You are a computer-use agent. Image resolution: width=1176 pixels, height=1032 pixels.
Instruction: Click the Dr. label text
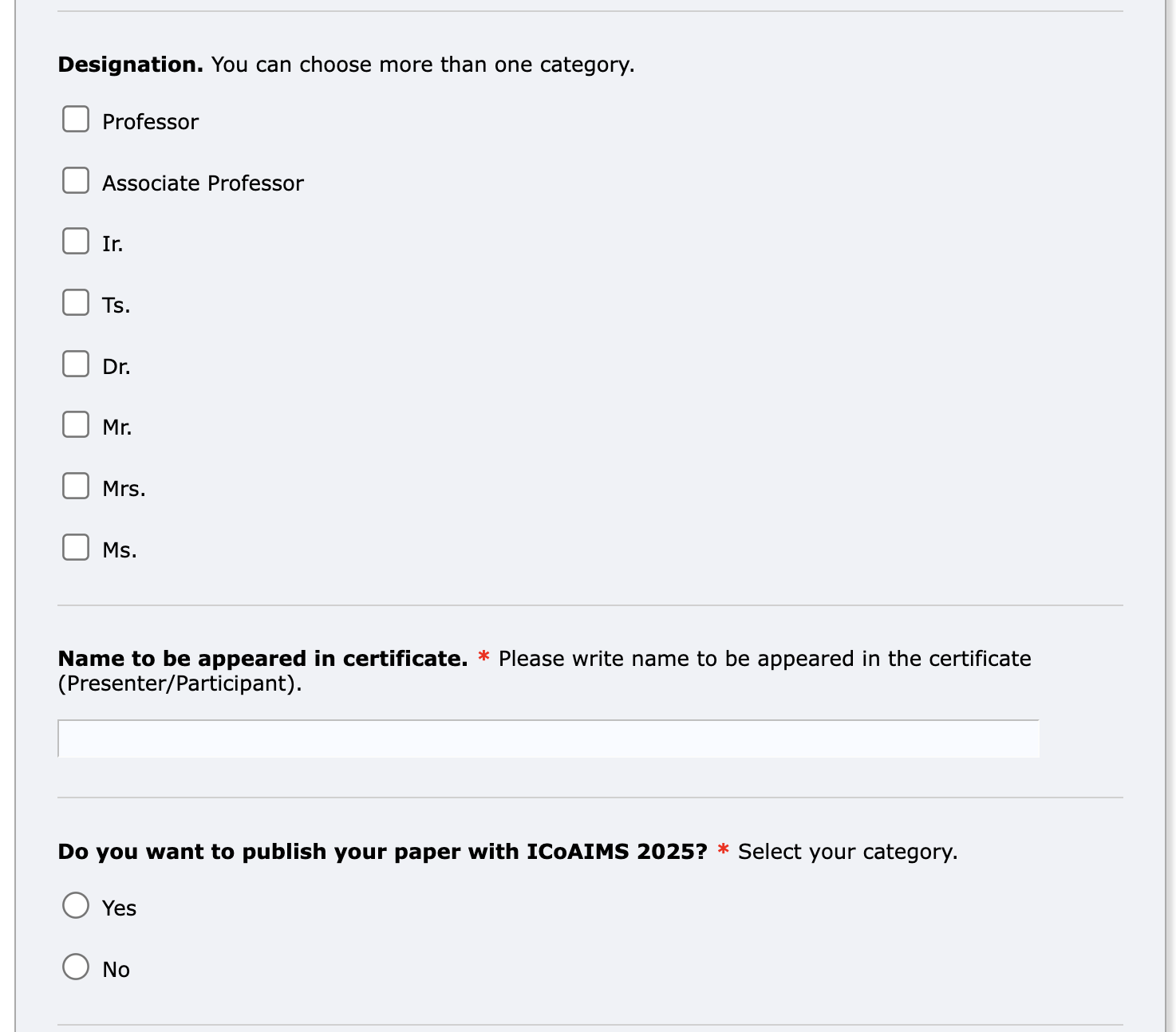coord(116,367)
